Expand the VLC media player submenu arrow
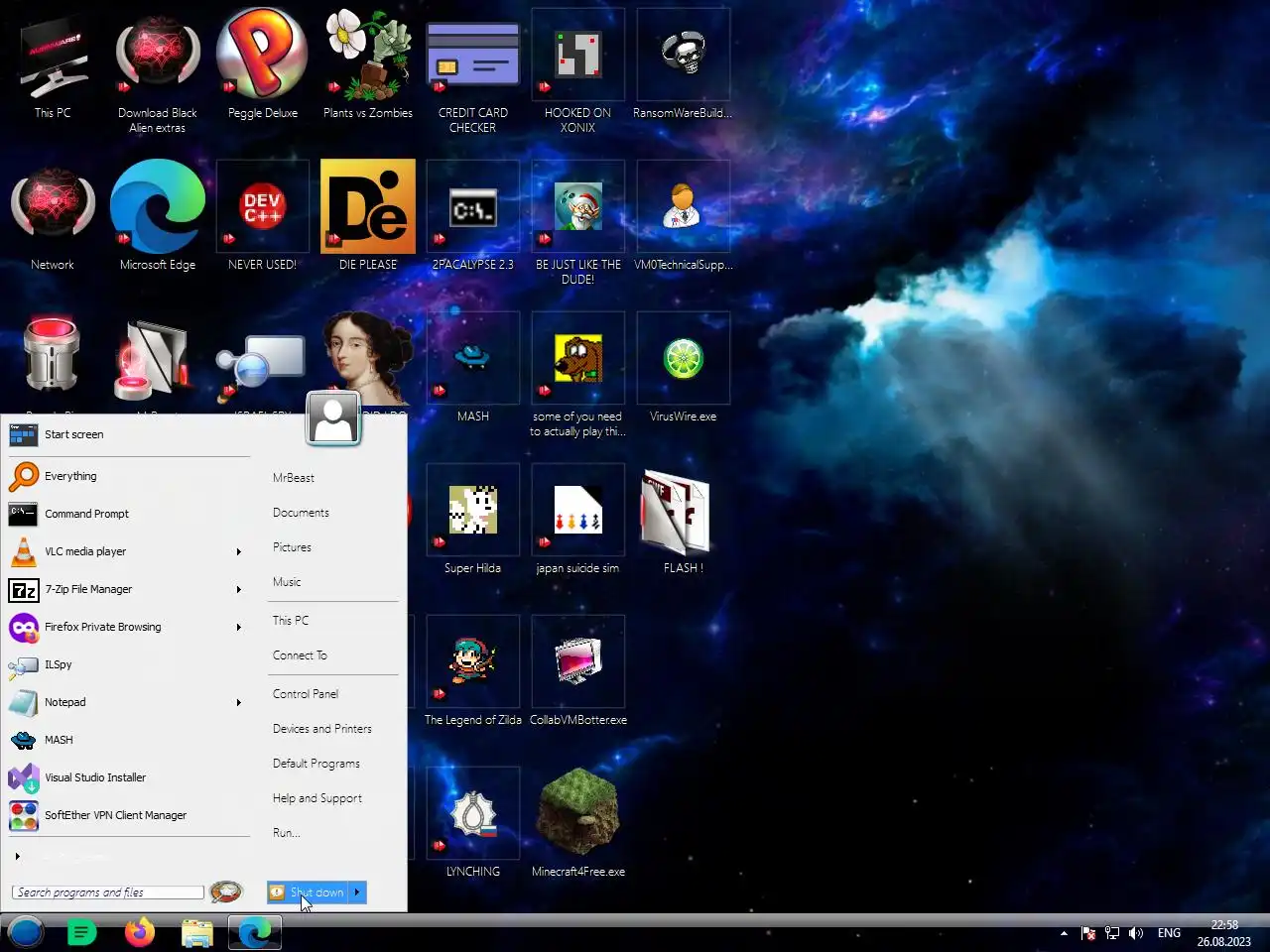This screenshot has width=1270, height=952. click(x=238, y=551)
